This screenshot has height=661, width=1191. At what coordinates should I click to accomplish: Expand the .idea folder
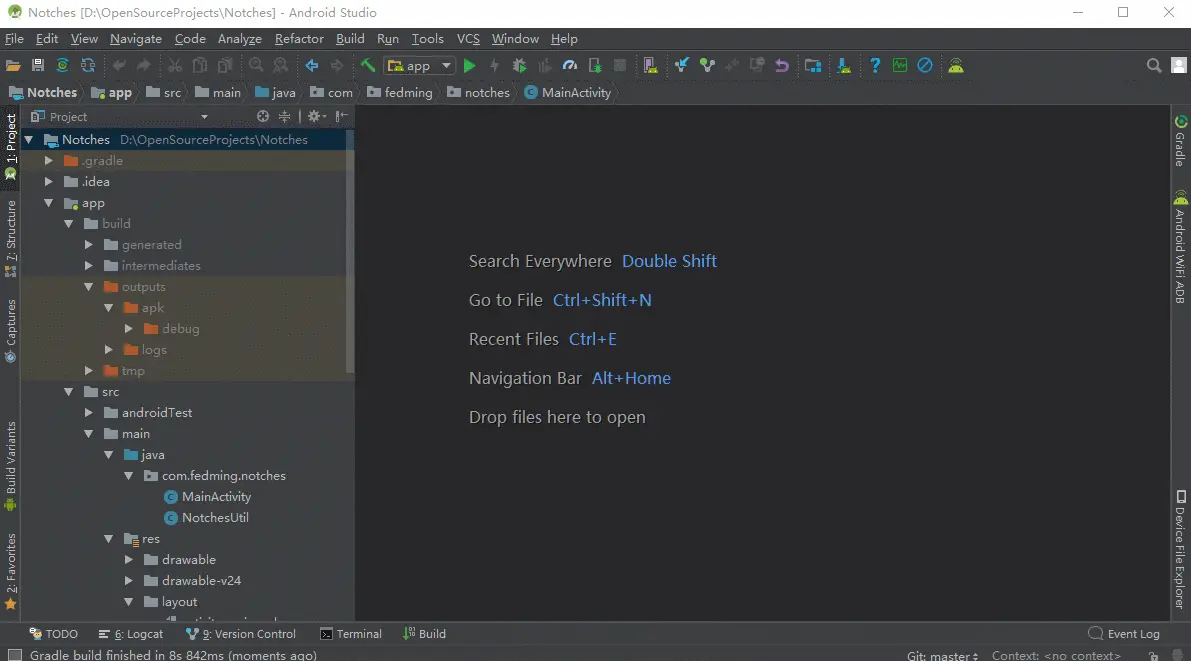tap(49, 182)
